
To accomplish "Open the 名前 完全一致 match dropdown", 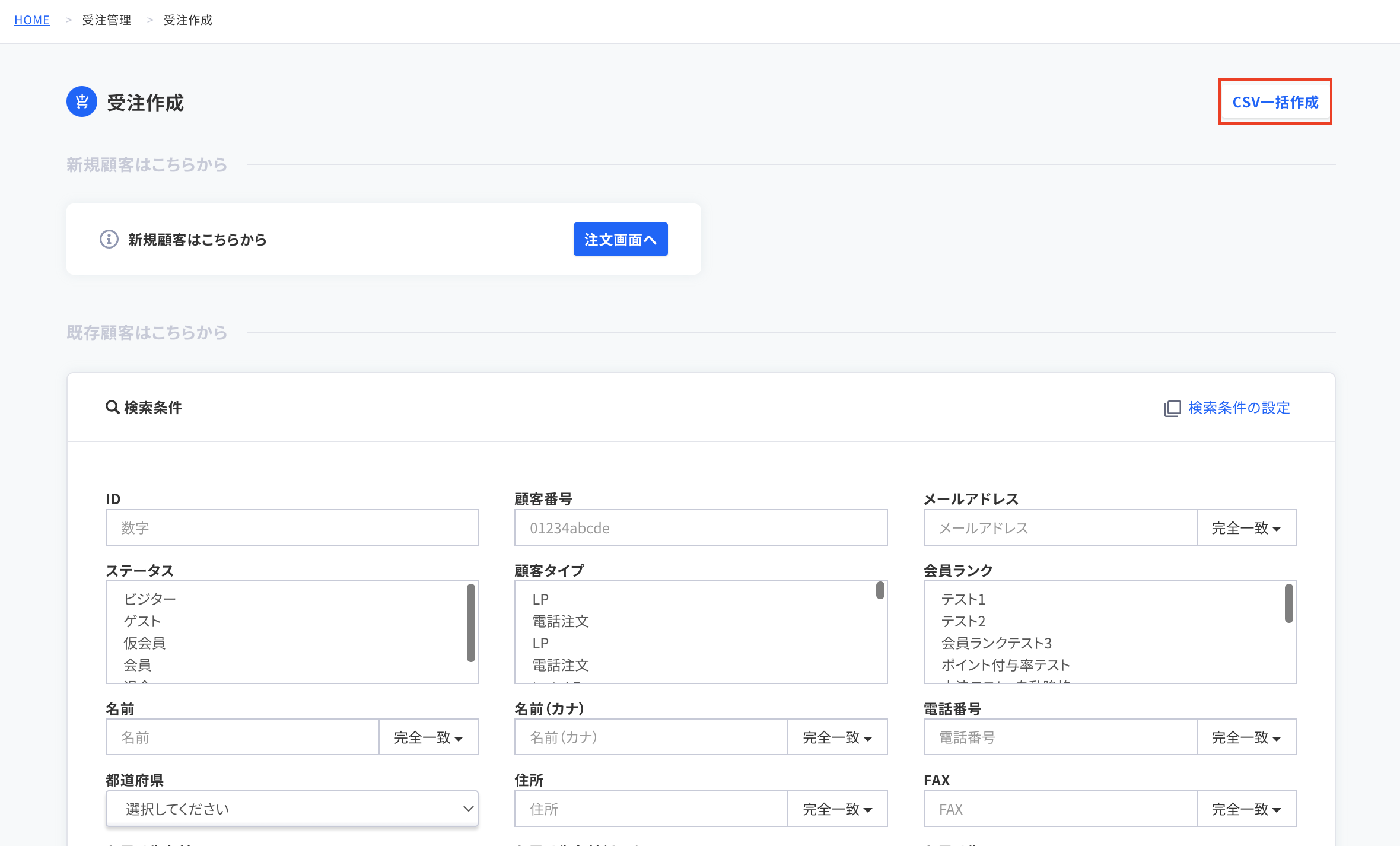I will click(x=428, y=737).
